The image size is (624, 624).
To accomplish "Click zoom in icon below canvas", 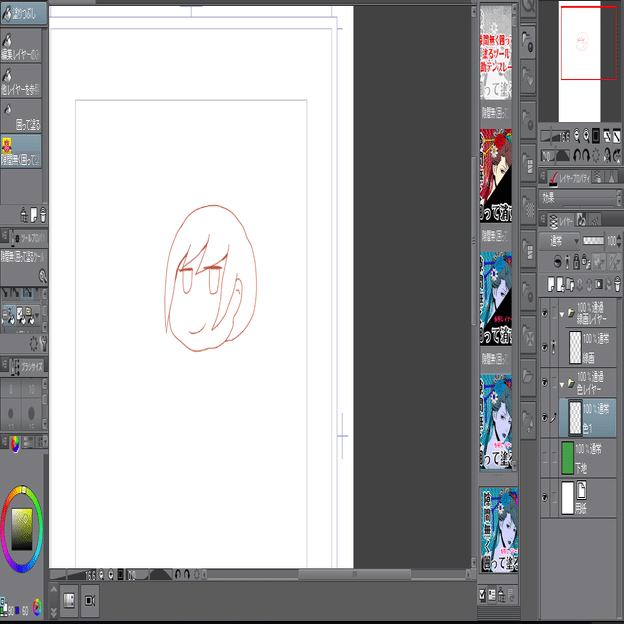I will pos(111,574).
